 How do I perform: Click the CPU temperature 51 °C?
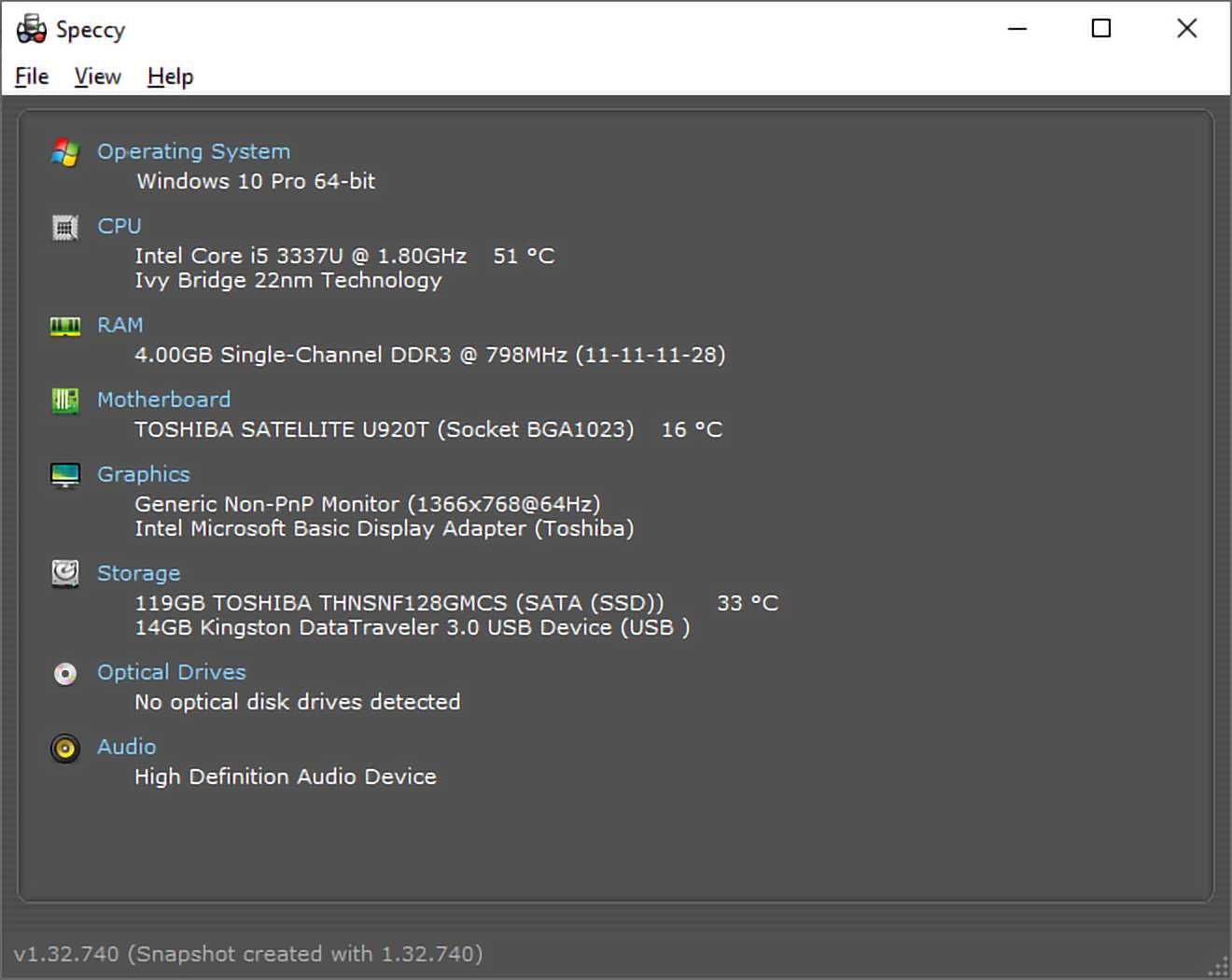point(524,256)
